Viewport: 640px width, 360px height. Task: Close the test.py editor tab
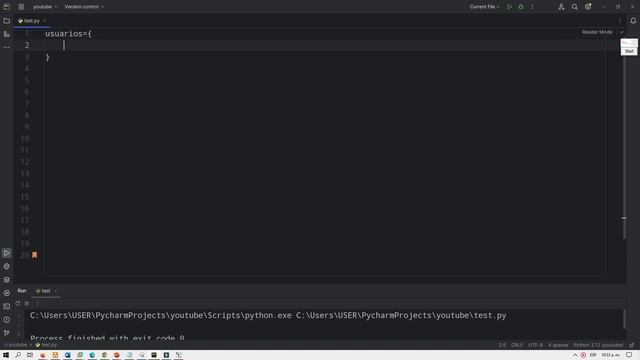pyautogui.click(x=44, y=21)
